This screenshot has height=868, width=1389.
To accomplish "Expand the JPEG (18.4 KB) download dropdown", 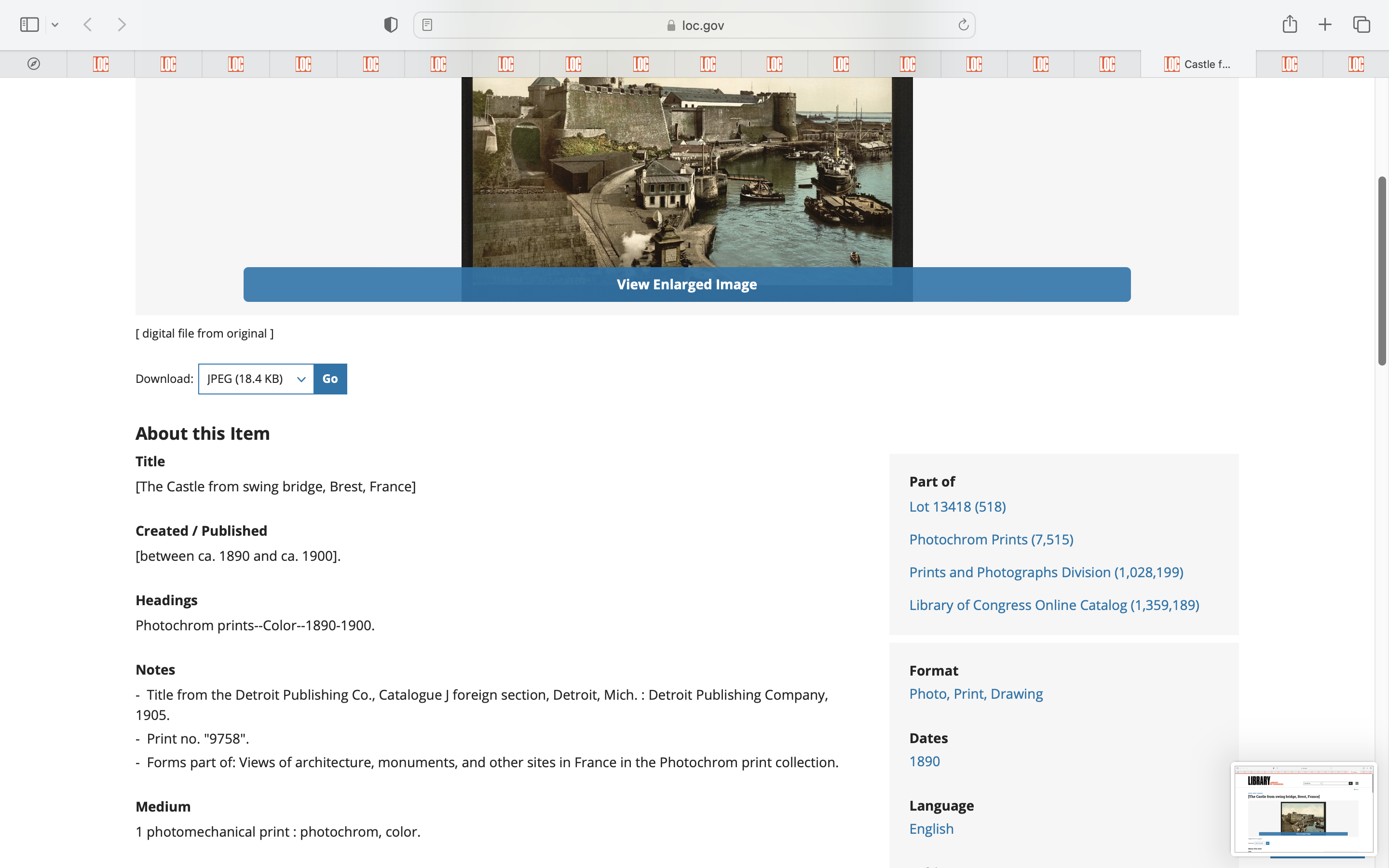I will coord(256,379).
